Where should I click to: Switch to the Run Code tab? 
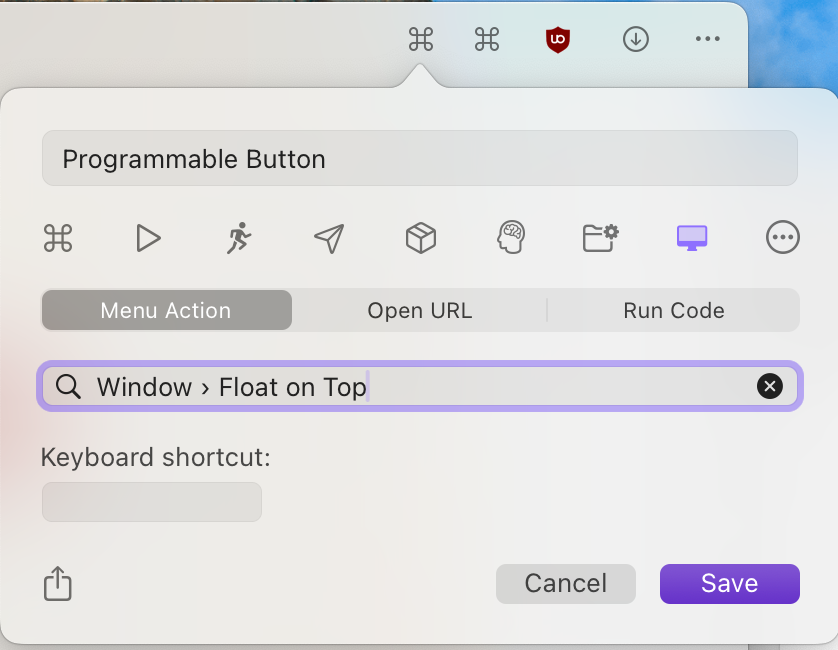click(x=673, y=310)
